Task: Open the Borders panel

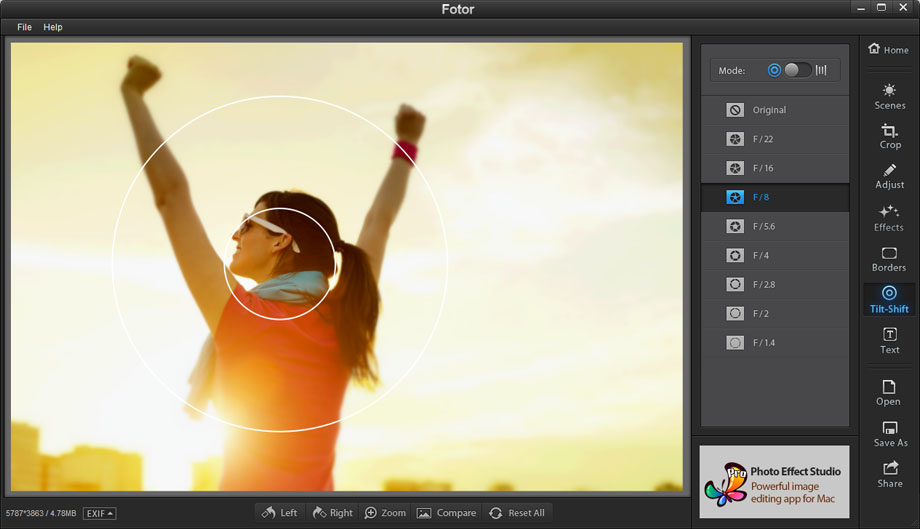Action: click(889, 259)
